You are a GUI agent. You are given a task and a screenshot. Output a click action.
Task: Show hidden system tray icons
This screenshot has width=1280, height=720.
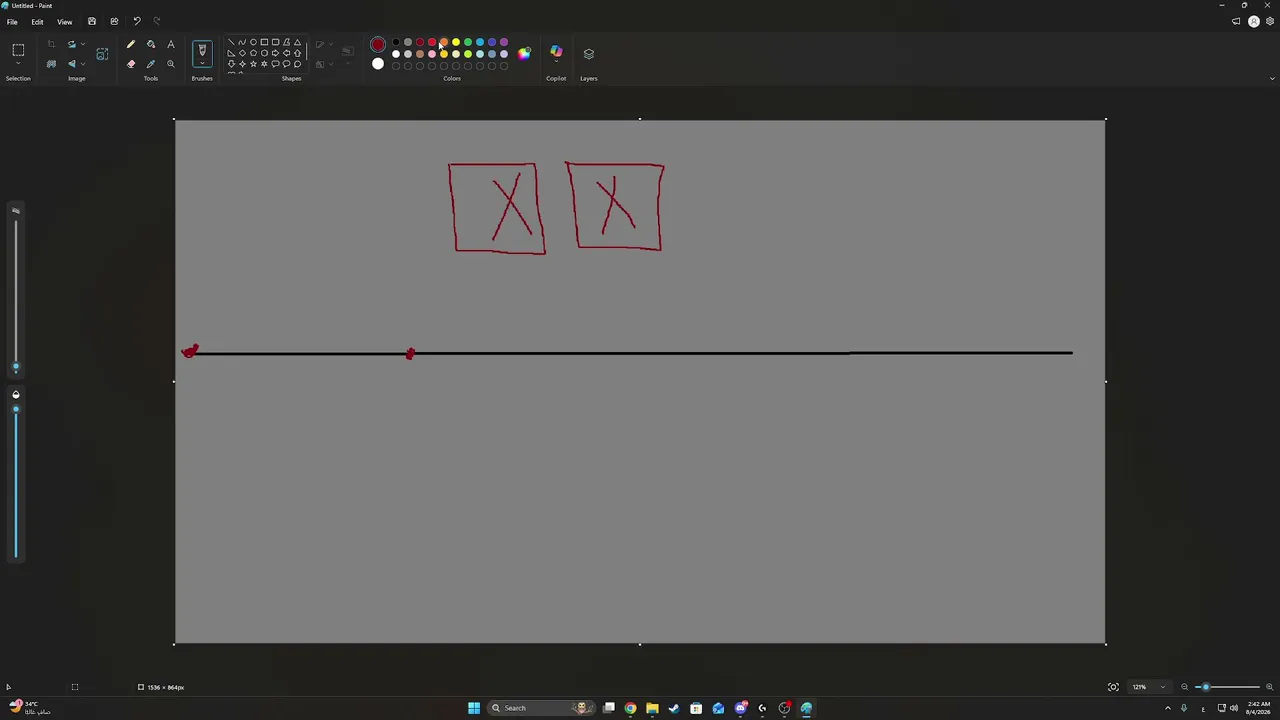(x=1167, y=708)
